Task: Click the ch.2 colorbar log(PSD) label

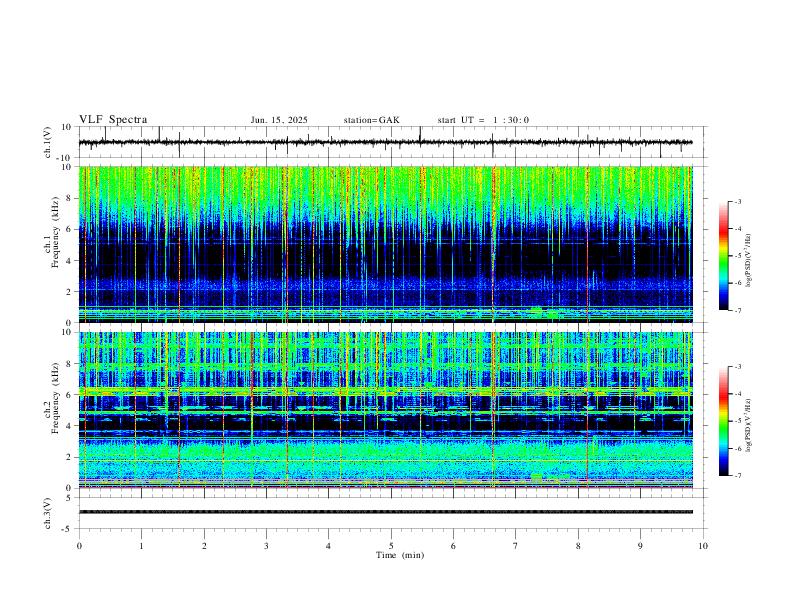Action: (748, 426)
